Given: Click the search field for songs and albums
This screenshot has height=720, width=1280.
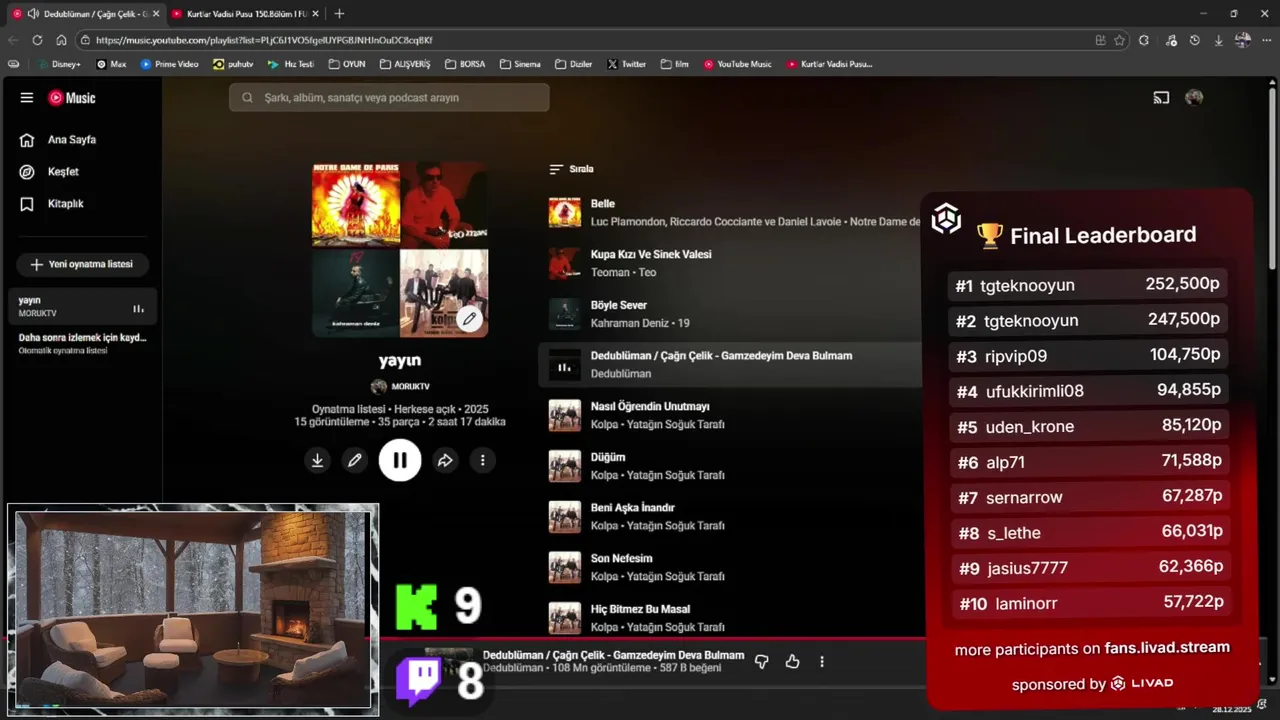Looking at the screenshot, I should 389,98.
